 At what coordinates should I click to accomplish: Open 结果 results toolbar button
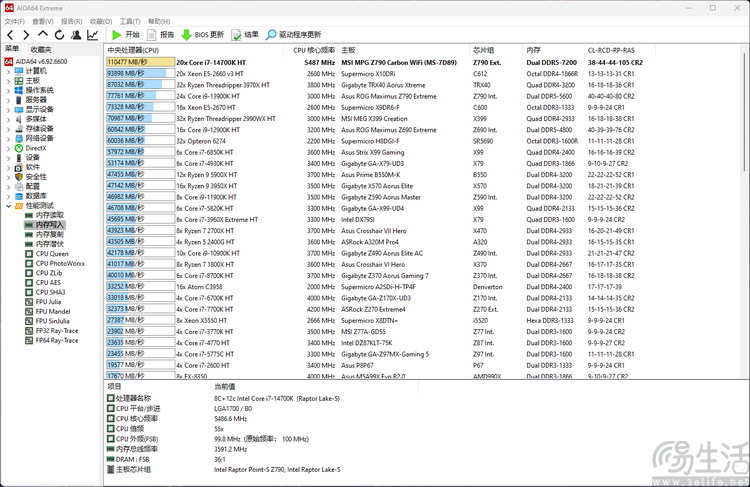click(x=245, y=34)
